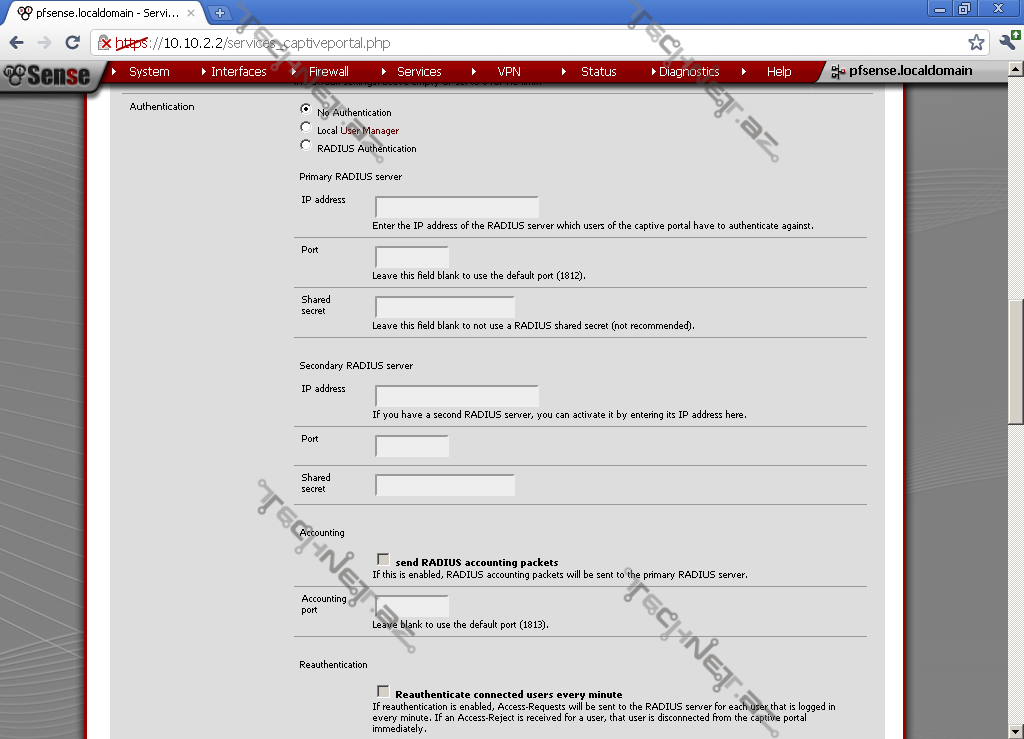The width and height of the screenshot is (1024, 739).
Task: Bookmark this page with the star icon
Action: pyautogui.click(x=976, y=43)
